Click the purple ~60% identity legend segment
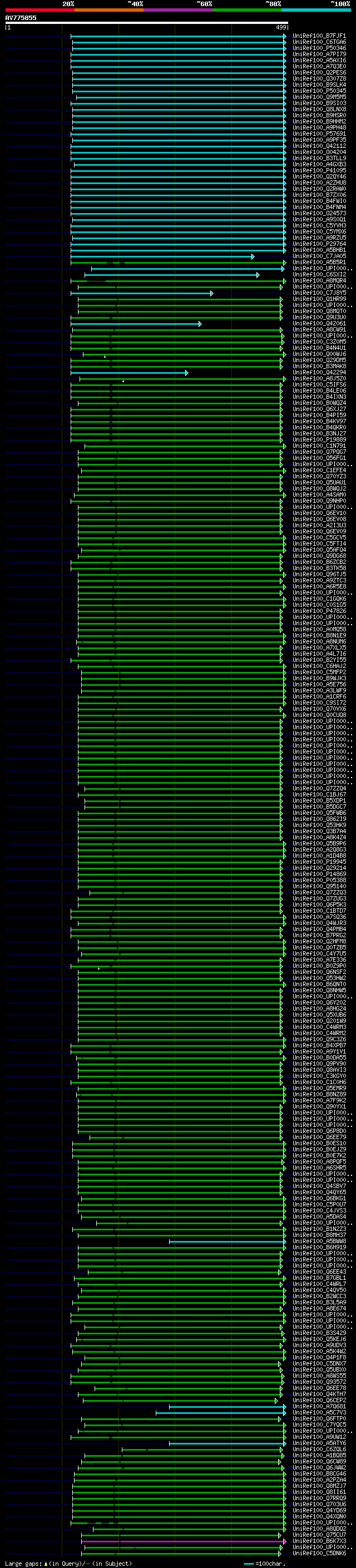This screenshot has height=1568, width=356. 179,10
